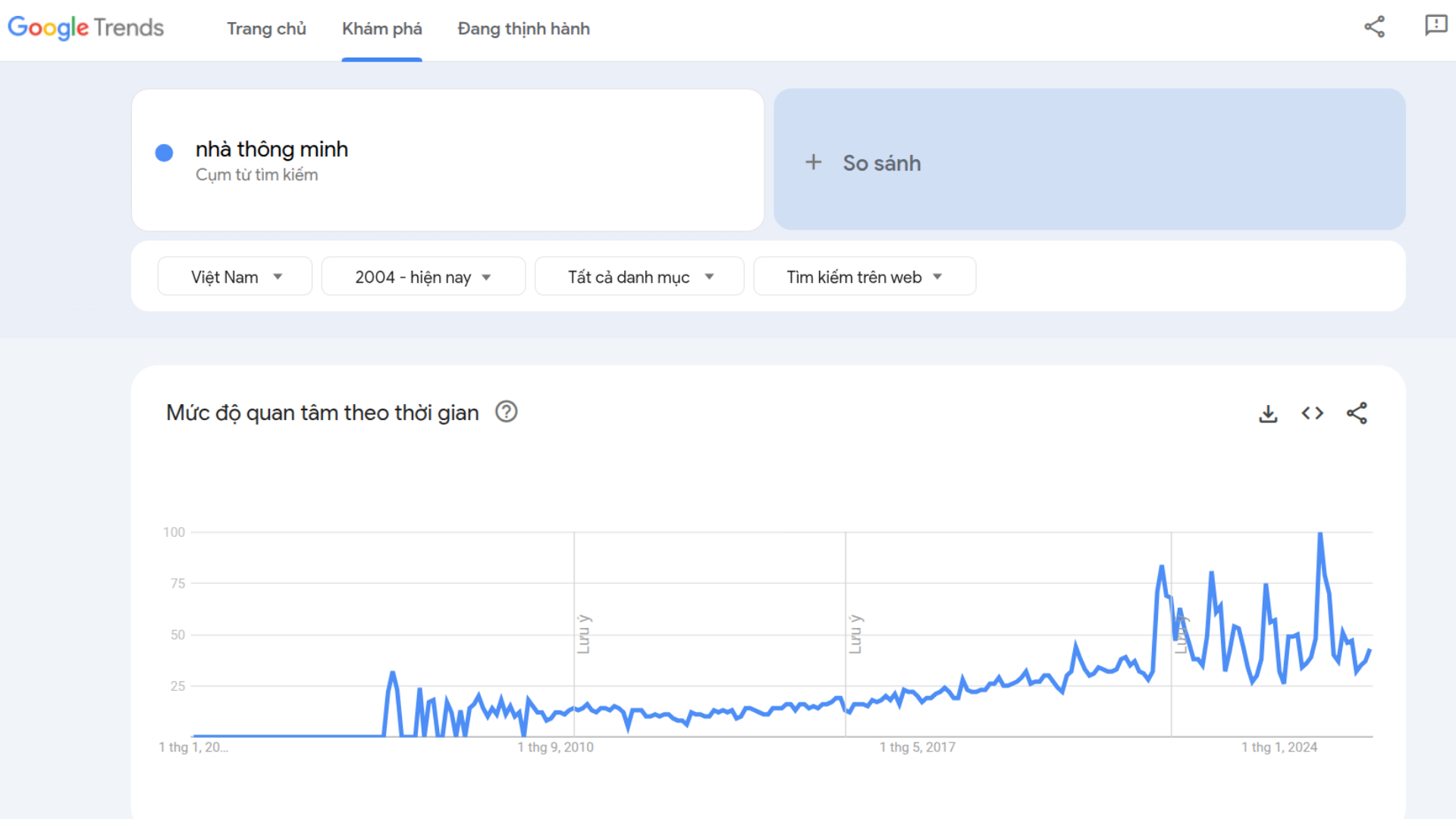Click the blue term color dot

click(164, 153)
